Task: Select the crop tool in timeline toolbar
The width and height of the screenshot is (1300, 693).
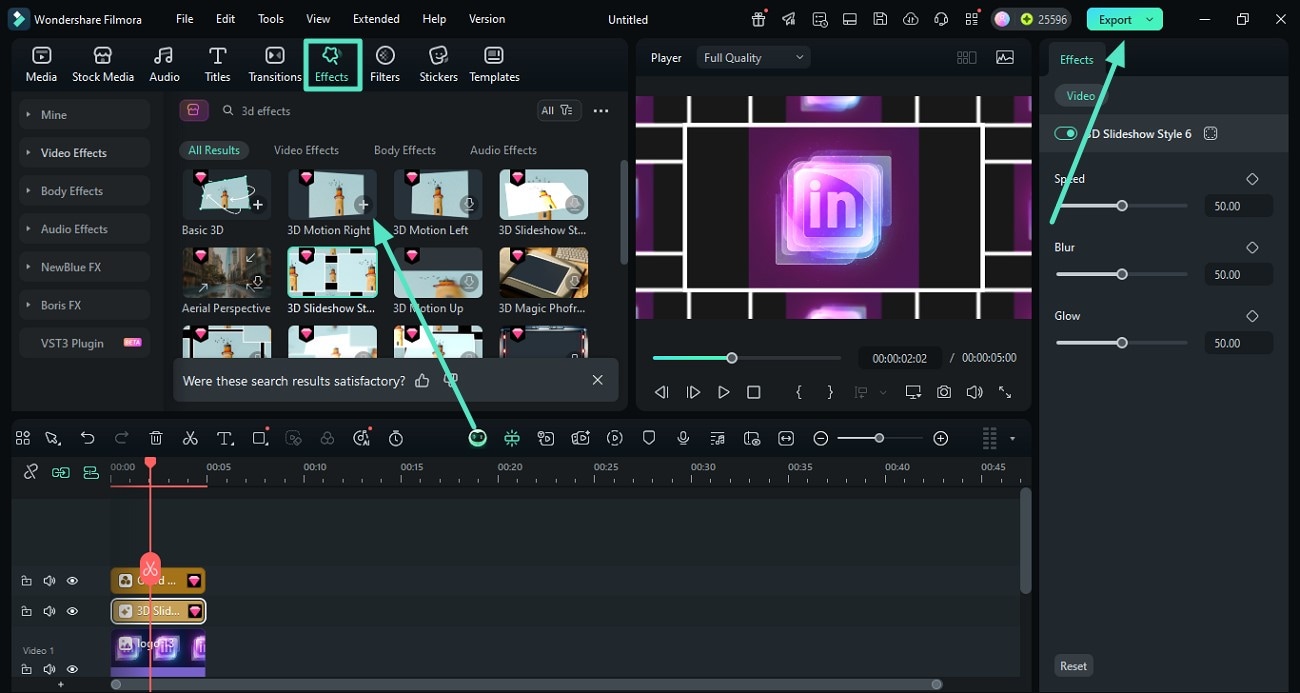Action: point(260,438)
